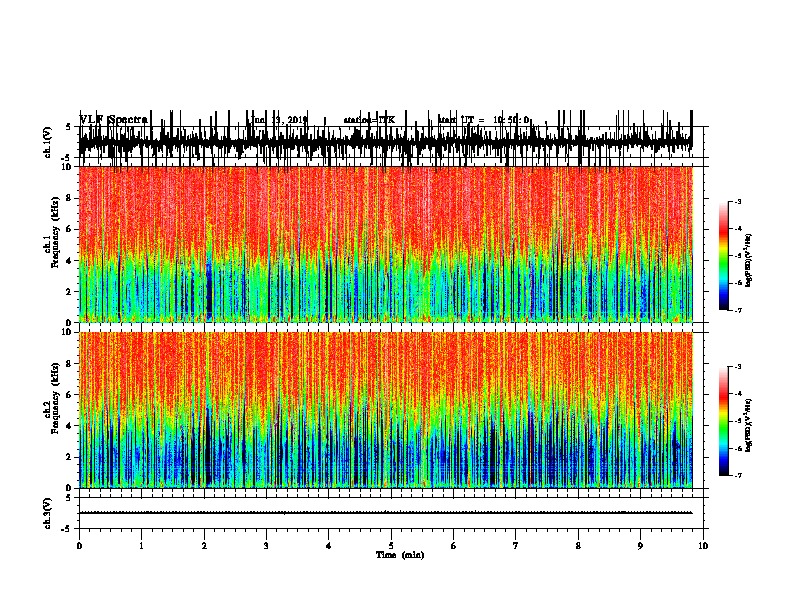Click the time axis tick label 2

(x=204, y=546)
